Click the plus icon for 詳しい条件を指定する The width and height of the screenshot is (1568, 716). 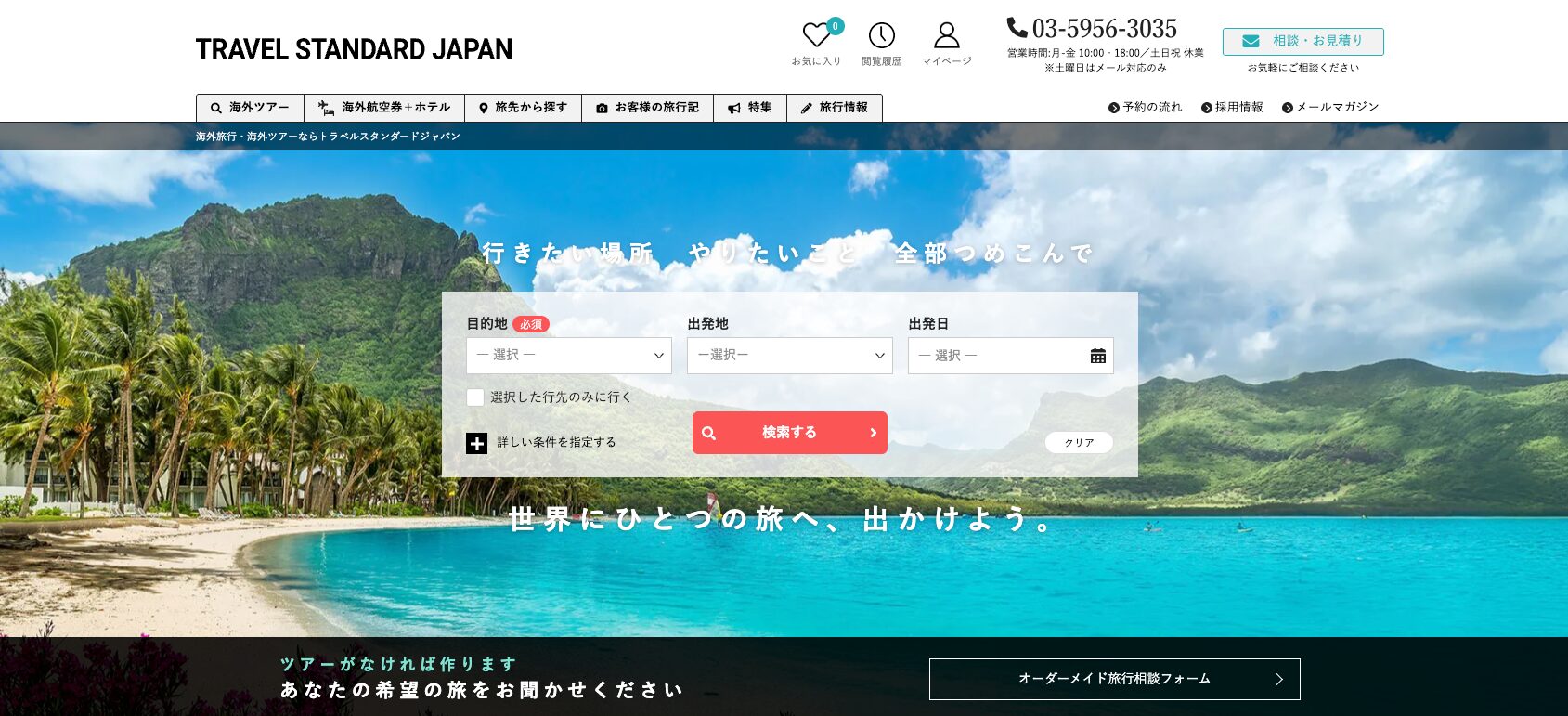point(476,443)
